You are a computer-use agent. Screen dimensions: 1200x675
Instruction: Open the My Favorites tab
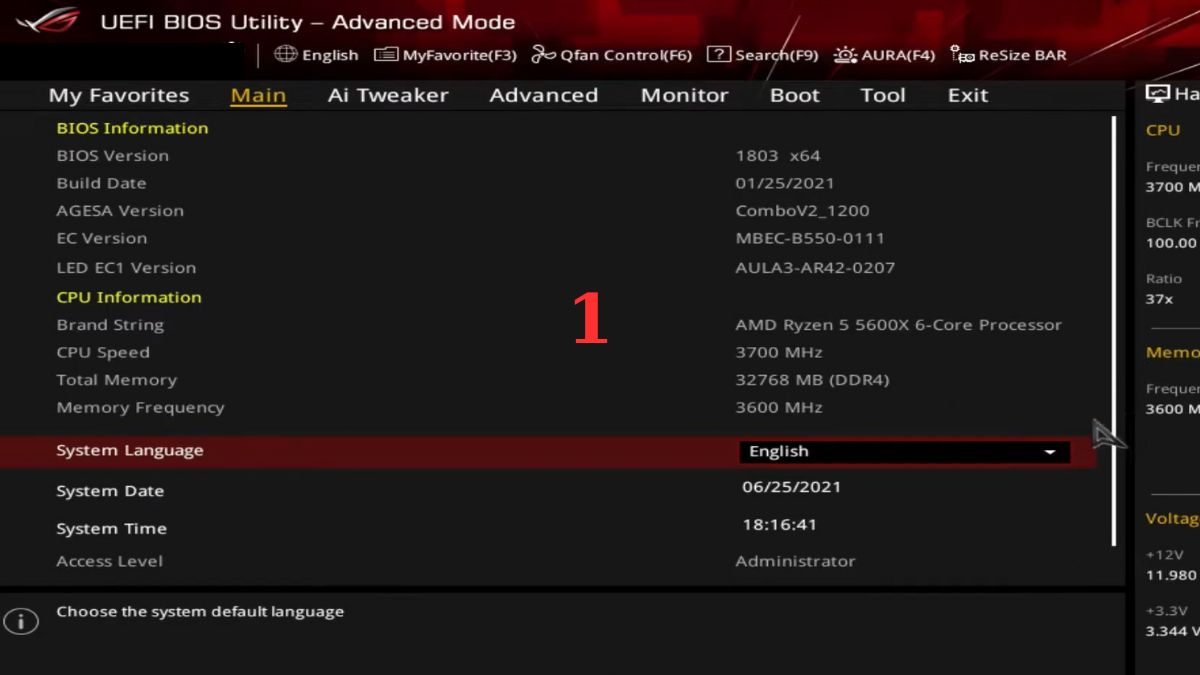click(119, 96)
